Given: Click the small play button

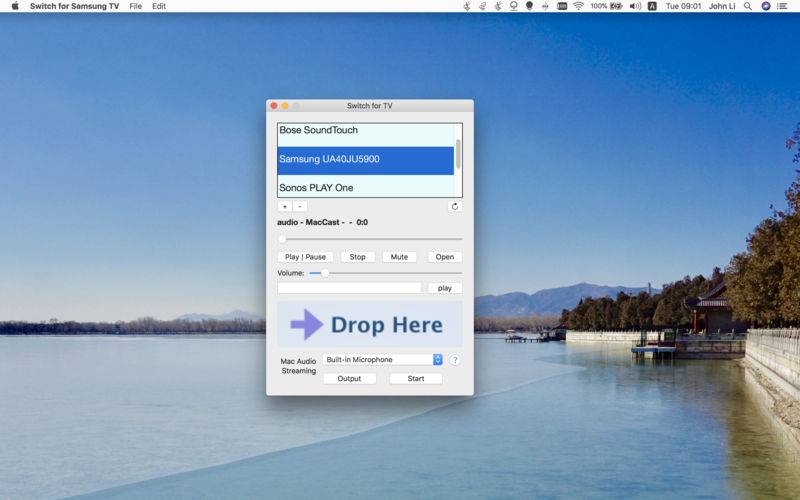Looking at the screenshot, I should [x=444, y=288].
